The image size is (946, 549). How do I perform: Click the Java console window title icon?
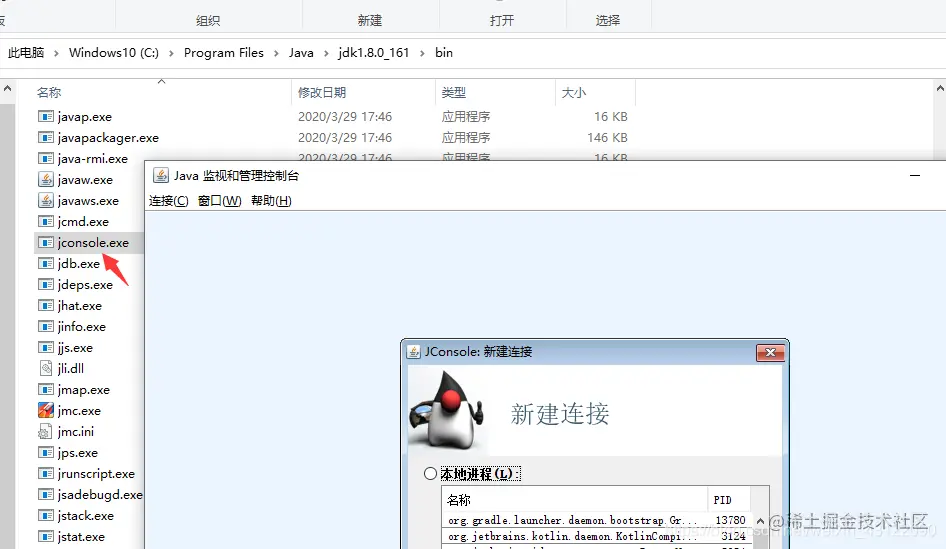(160, 176)
